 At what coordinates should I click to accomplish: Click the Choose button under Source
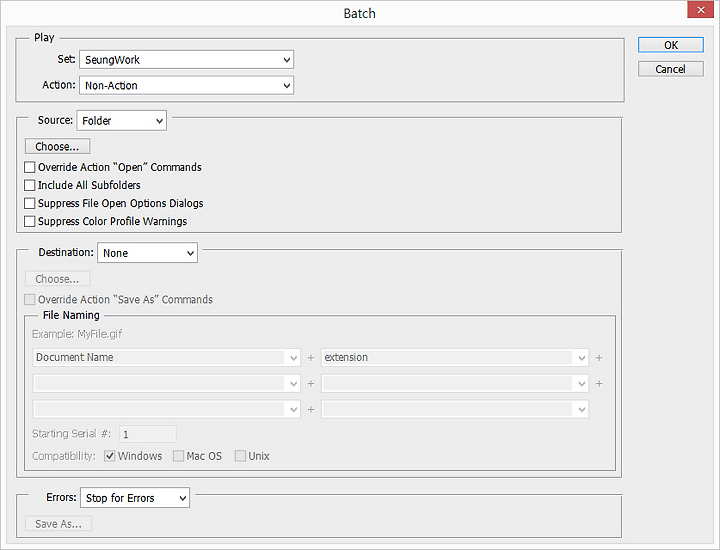(x=57, y=146)
